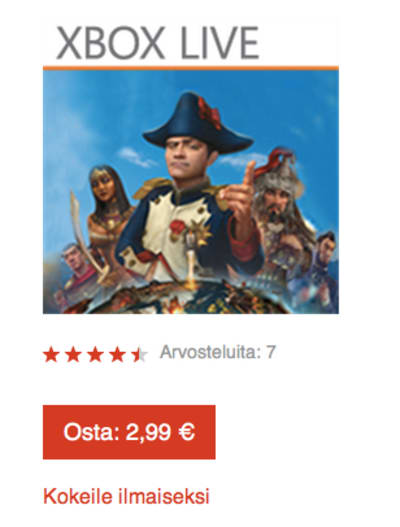Open the Kokeile ilmaiseksi free trial link

(x=126, y=496)
